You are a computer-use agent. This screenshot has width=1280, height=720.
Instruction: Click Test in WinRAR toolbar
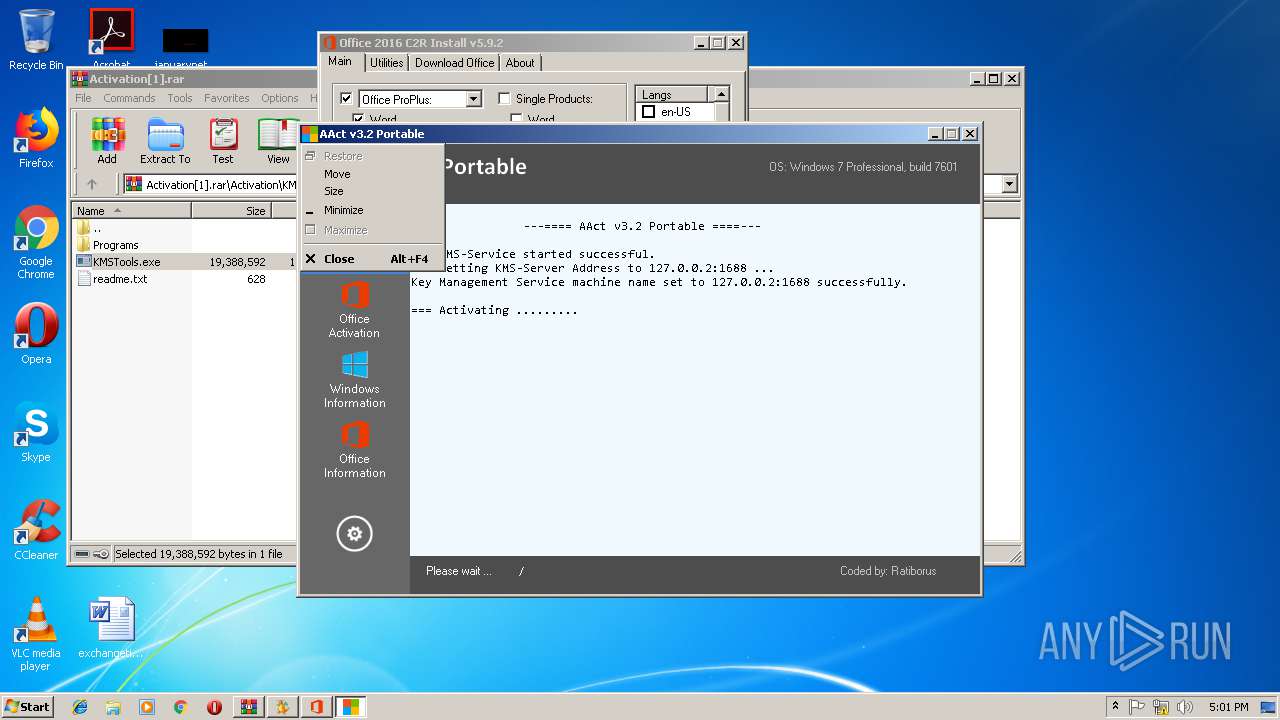click(223, 141)
